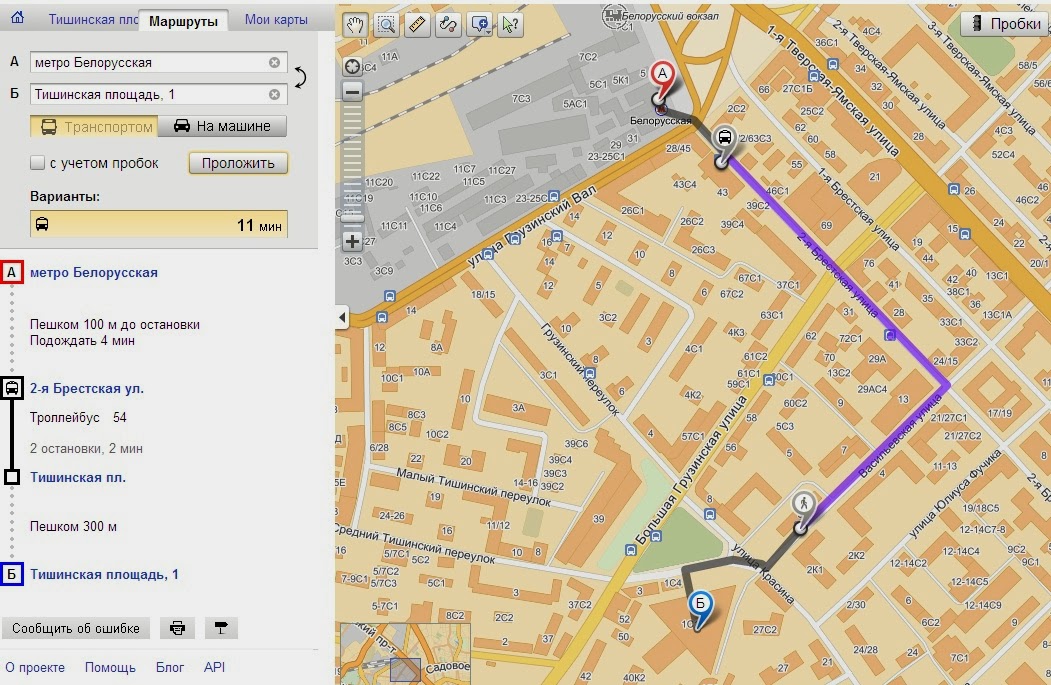Open the О проекте footer link
Viewport: 1051px width, 685px height.
[35, 668]
